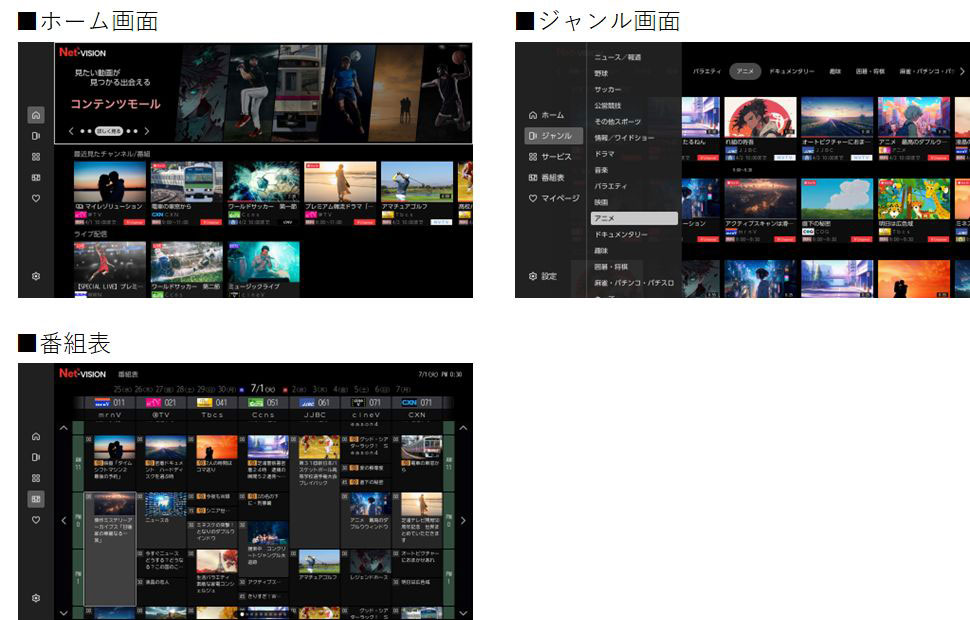Advance the banner with the right chevron
Image resolution: width=970 pixels, height=620 pixels.
147,132
